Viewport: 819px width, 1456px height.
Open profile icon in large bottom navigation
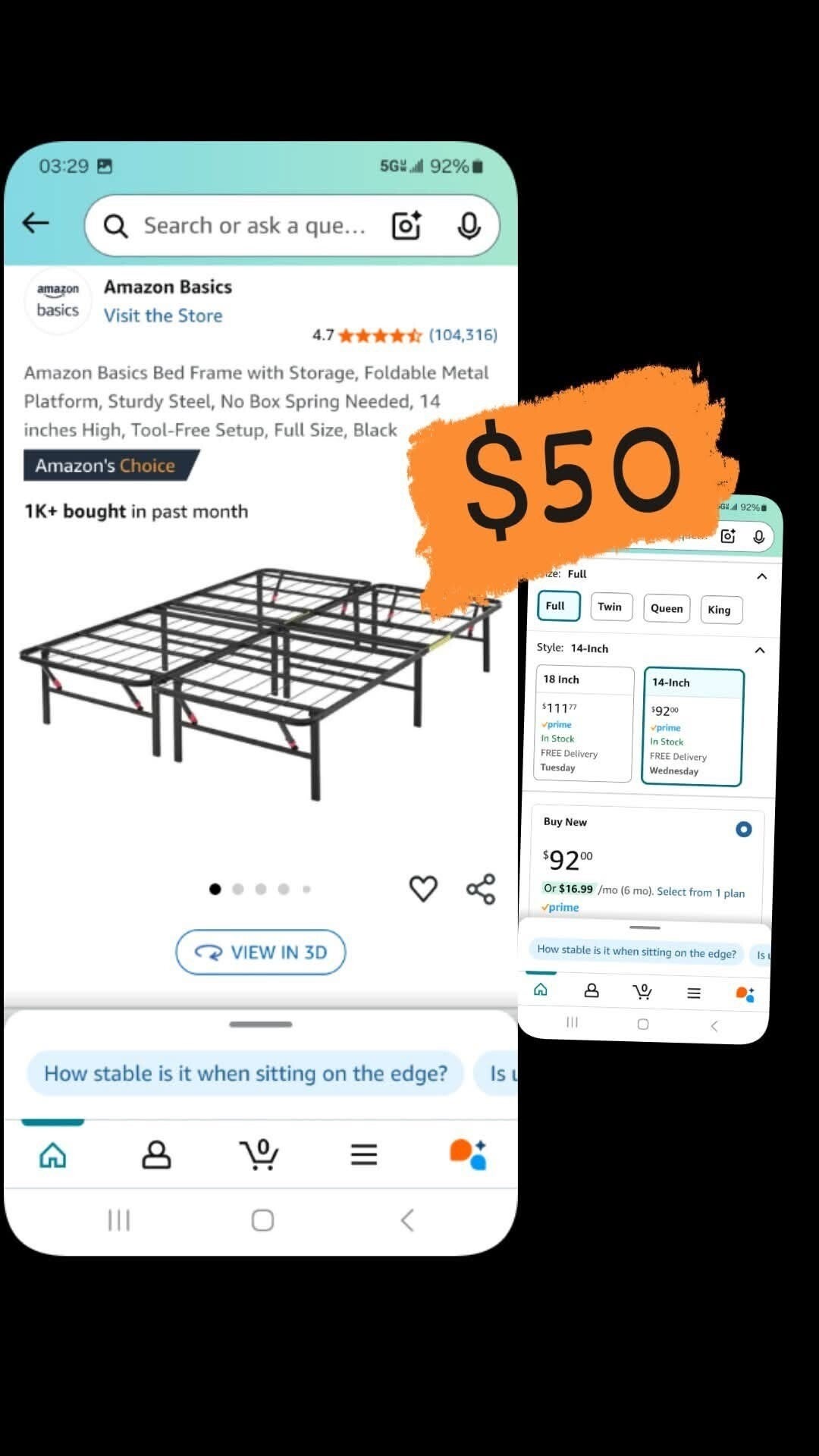tap(156, 1155)
